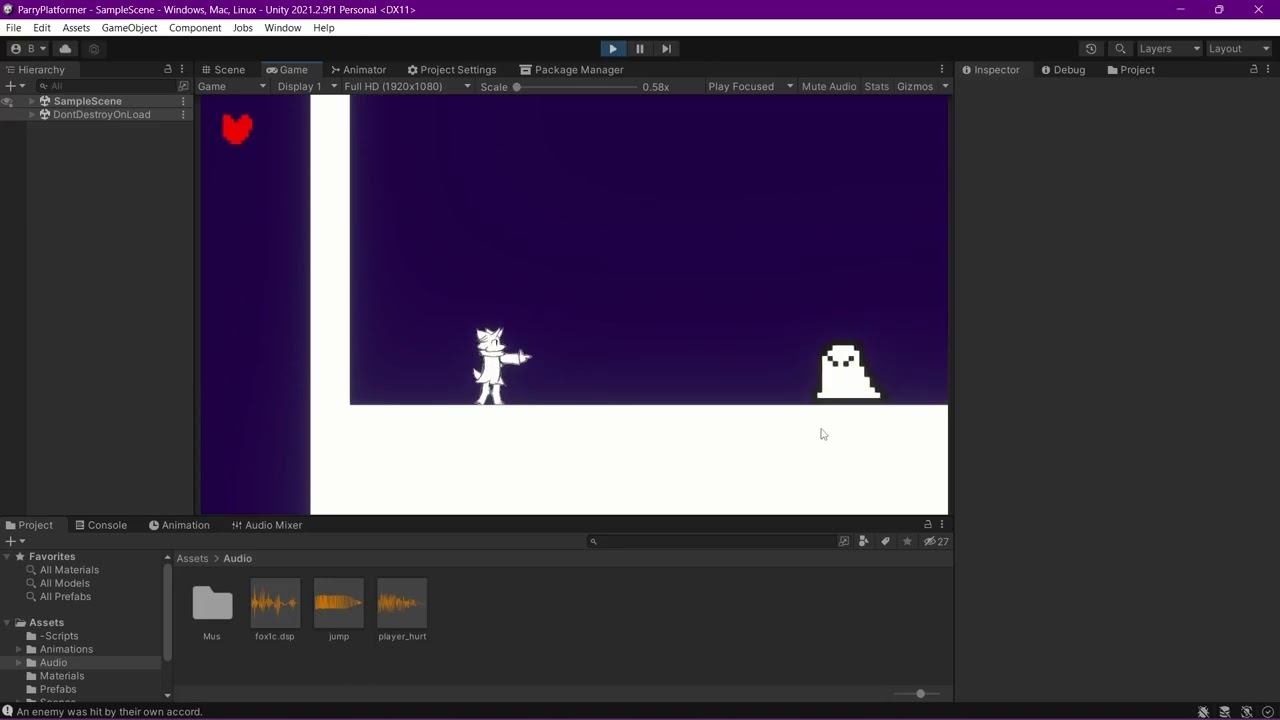Click the Step frame button
Viewport: 1280px width, 720px height.
[666, 48]
